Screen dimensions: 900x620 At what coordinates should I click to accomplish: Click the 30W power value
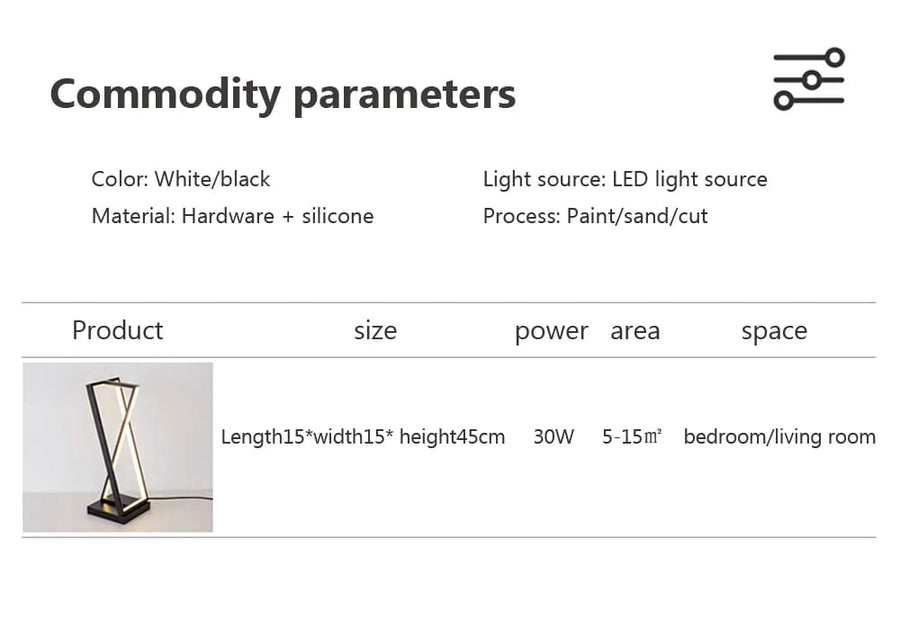(x=554, y=437)
